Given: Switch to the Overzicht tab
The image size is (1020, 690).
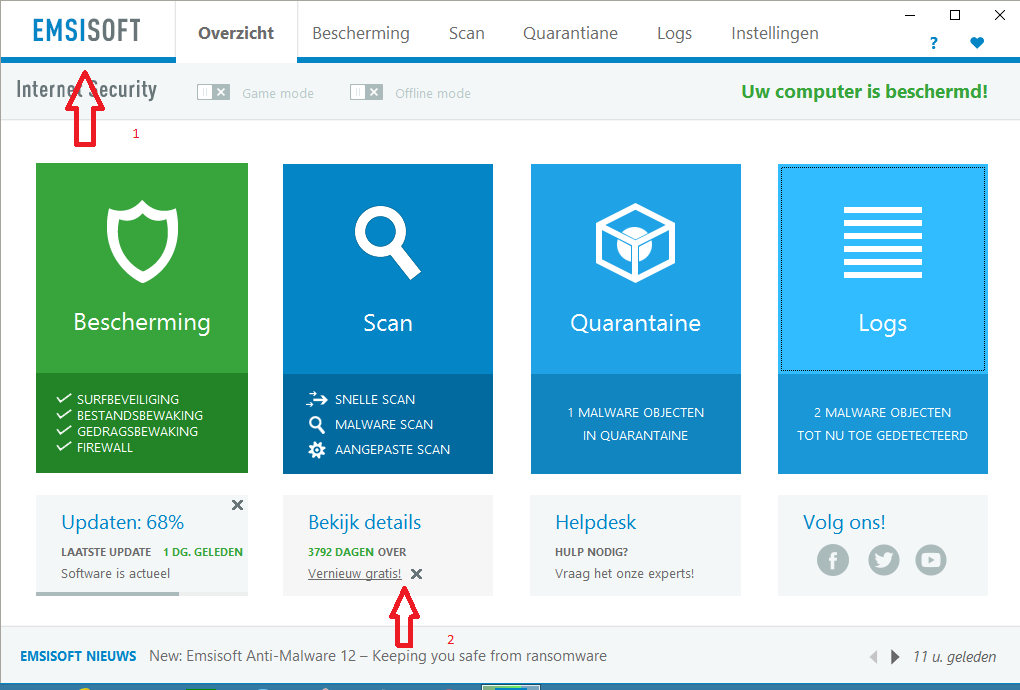Looking at the screenshot, I should tap(236, 33).
